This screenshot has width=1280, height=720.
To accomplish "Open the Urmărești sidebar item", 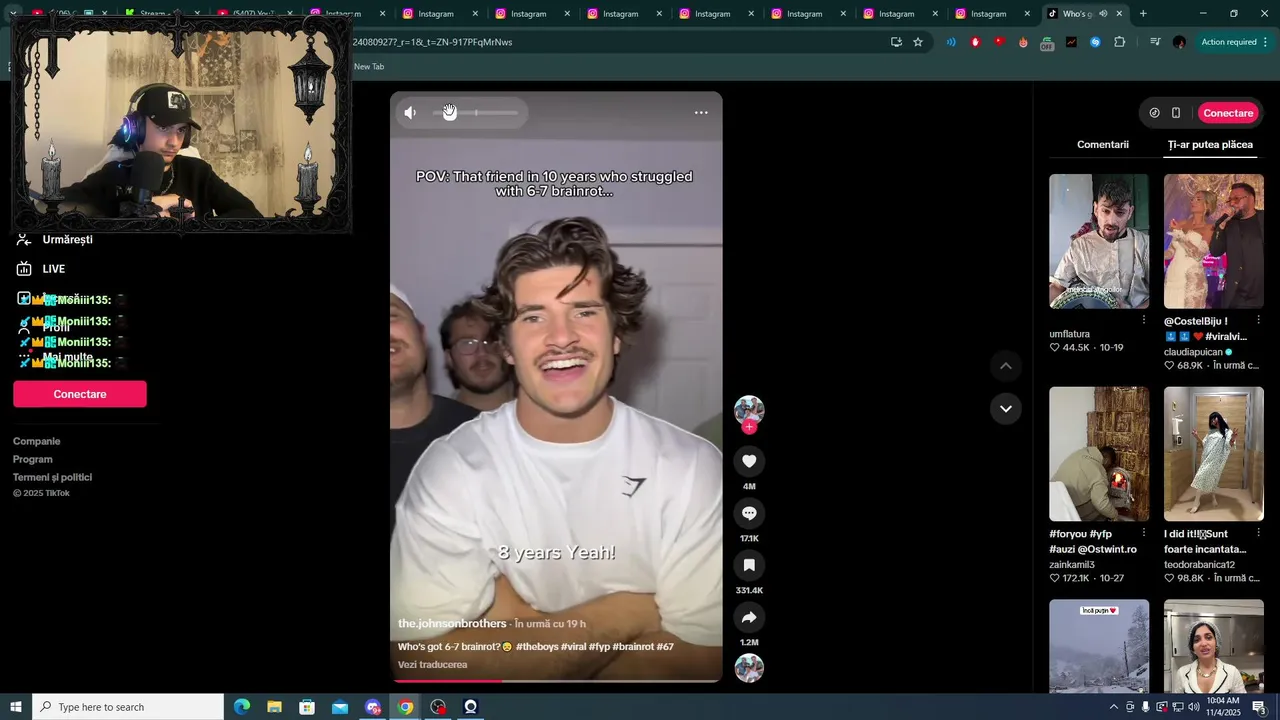I will 67,239.
